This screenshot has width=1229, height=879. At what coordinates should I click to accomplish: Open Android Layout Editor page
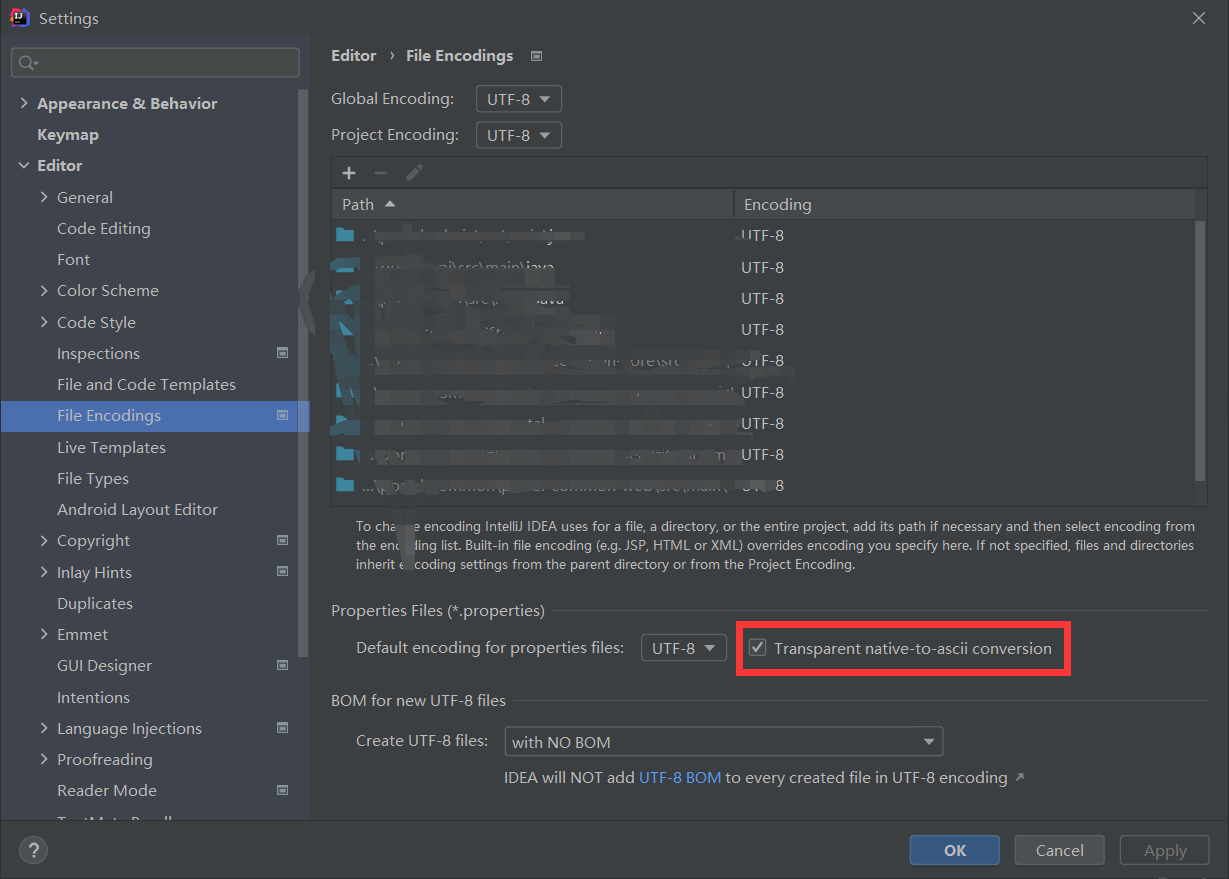click(x=137, y=509)
